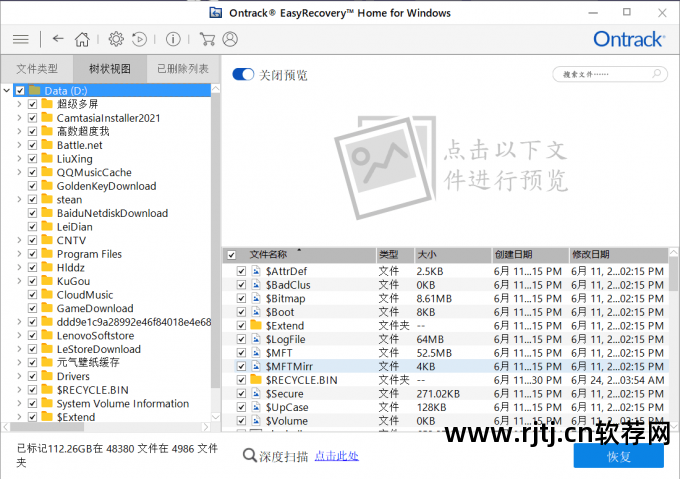Select the BaiduNetdiskDownload folder
The height and width of the screenshot is (479, 680).
coord(112,213)
